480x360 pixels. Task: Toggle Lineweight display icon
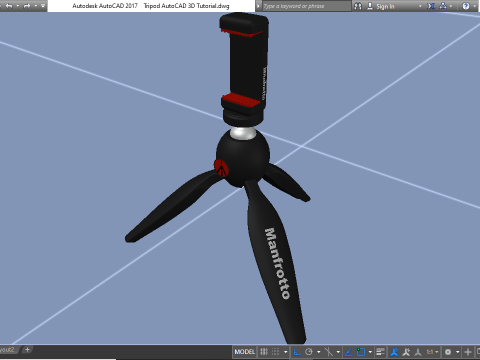380,352
